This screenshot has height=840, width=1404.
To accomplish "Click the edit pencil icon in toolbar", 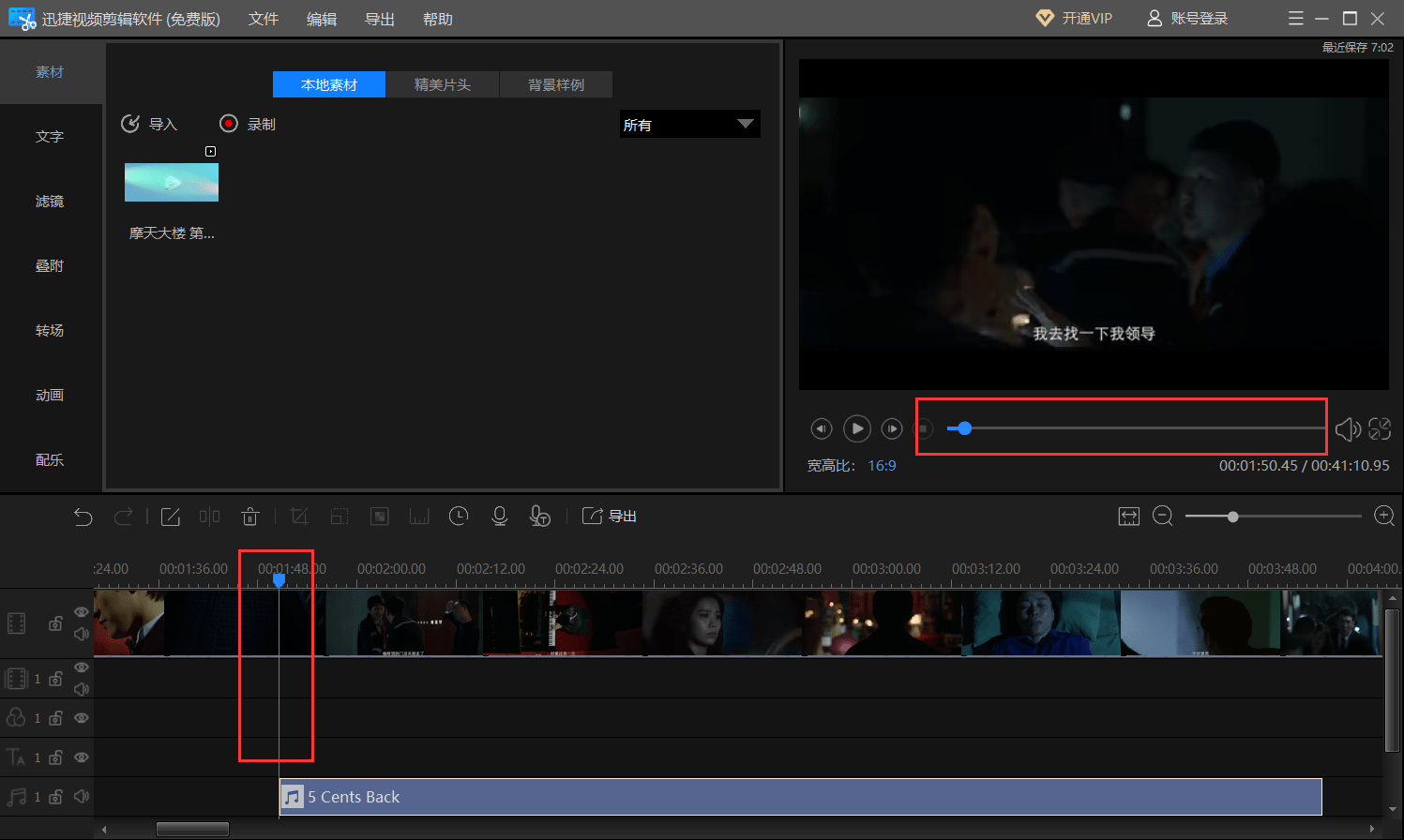I will 170,517.
